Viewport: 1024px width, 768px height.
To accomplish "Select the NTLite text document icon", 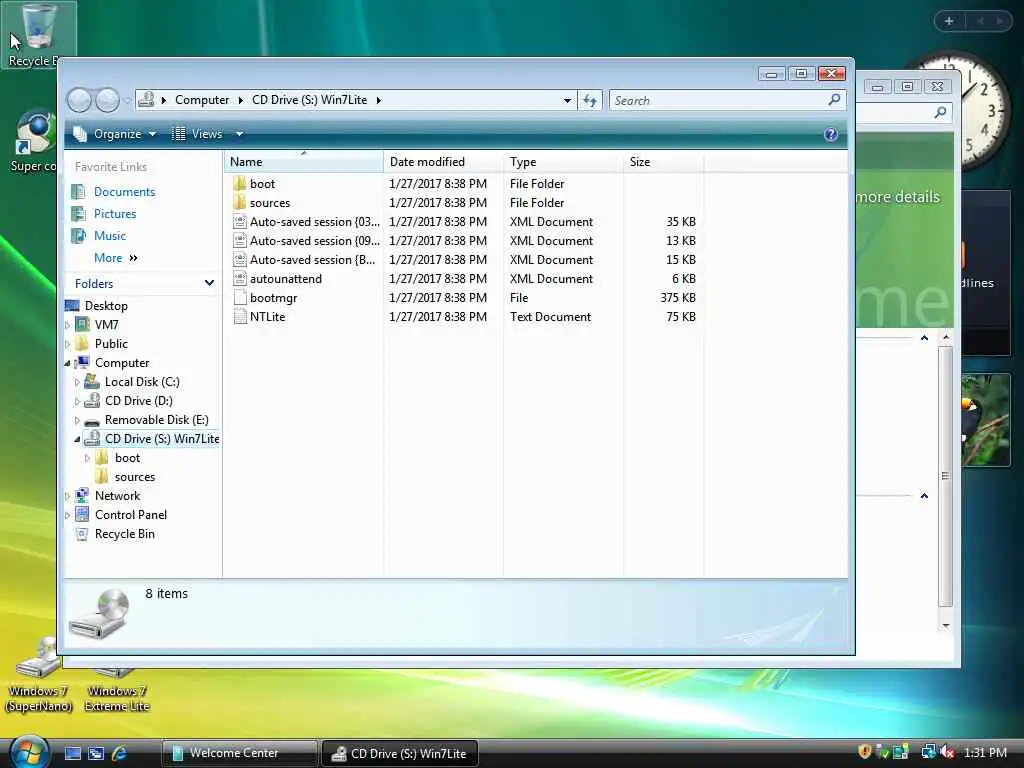I will (x=240, y=316).
